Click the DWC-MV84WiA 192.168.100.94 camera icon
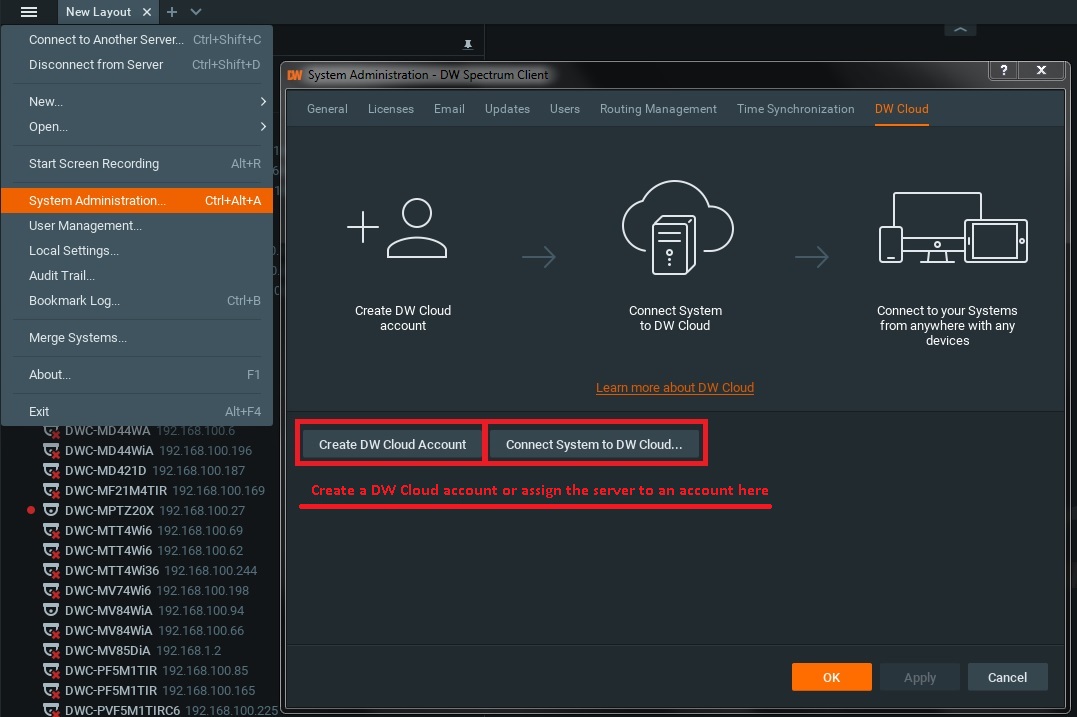The width and height of the screenshot is (1077, 717). pyautogui.click(x=51, y=611)
